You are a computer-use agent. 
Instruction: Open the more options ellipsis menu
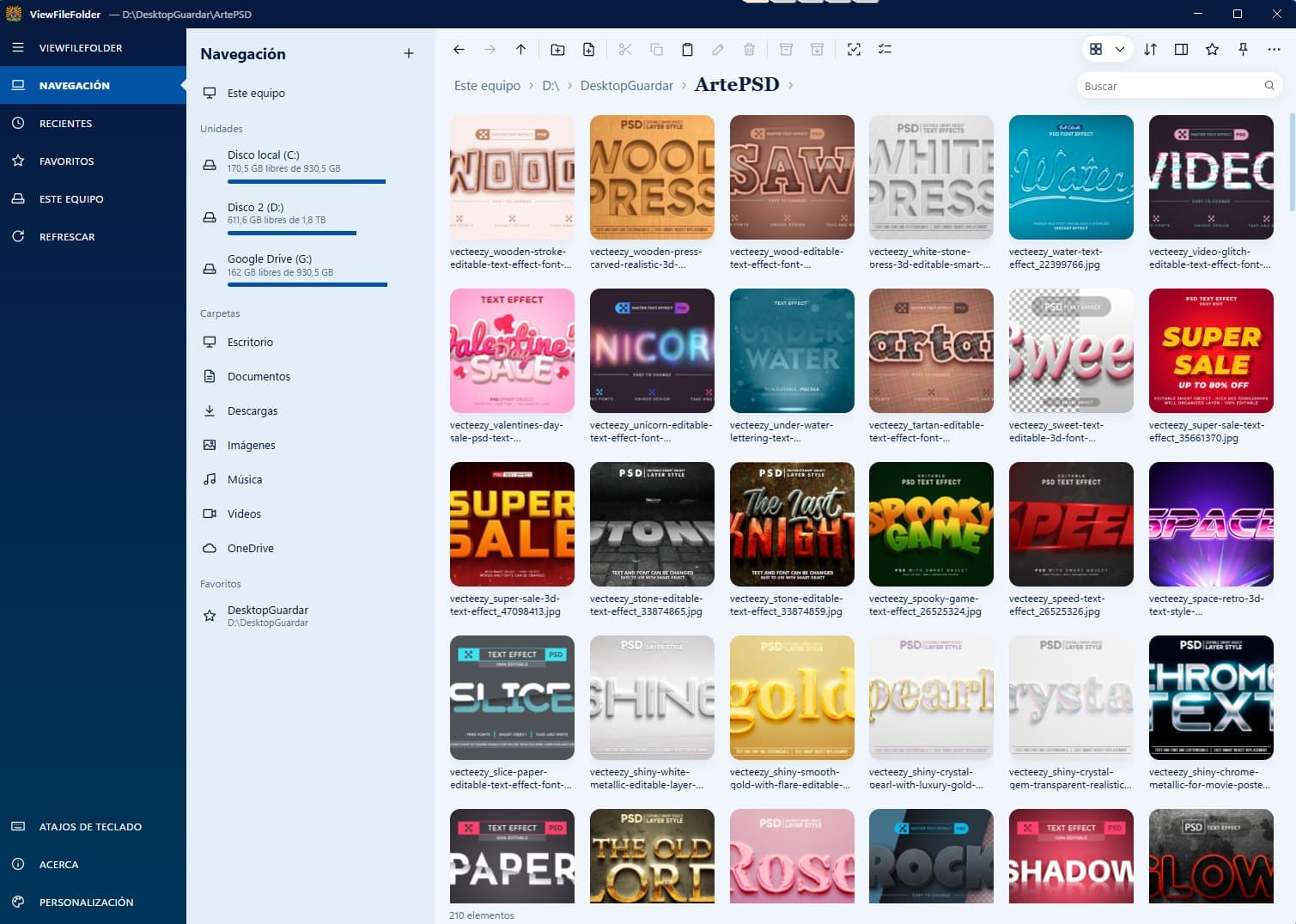(x=1274, y=50)
